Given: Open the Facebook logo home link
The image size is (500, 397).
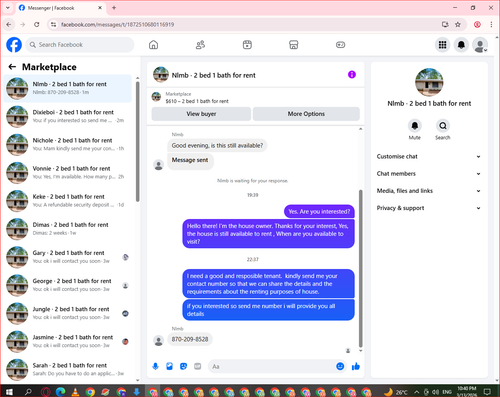Looking at the screenshot, I should pyautogui.click(x=14, y=45).
